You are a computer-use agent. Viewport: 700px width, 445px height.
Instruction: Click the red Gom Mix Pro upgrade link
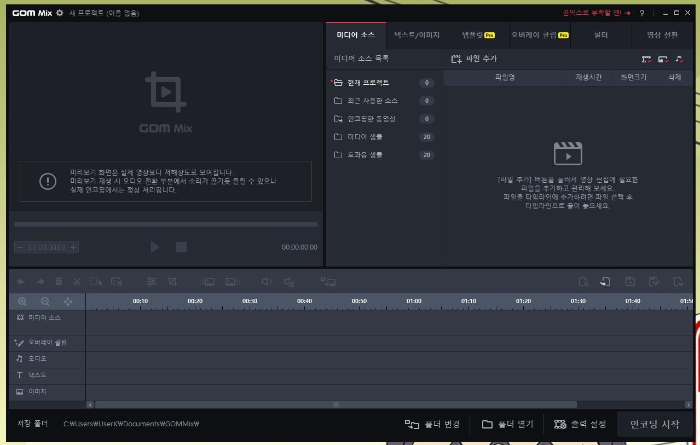click(x=596, y=13)
